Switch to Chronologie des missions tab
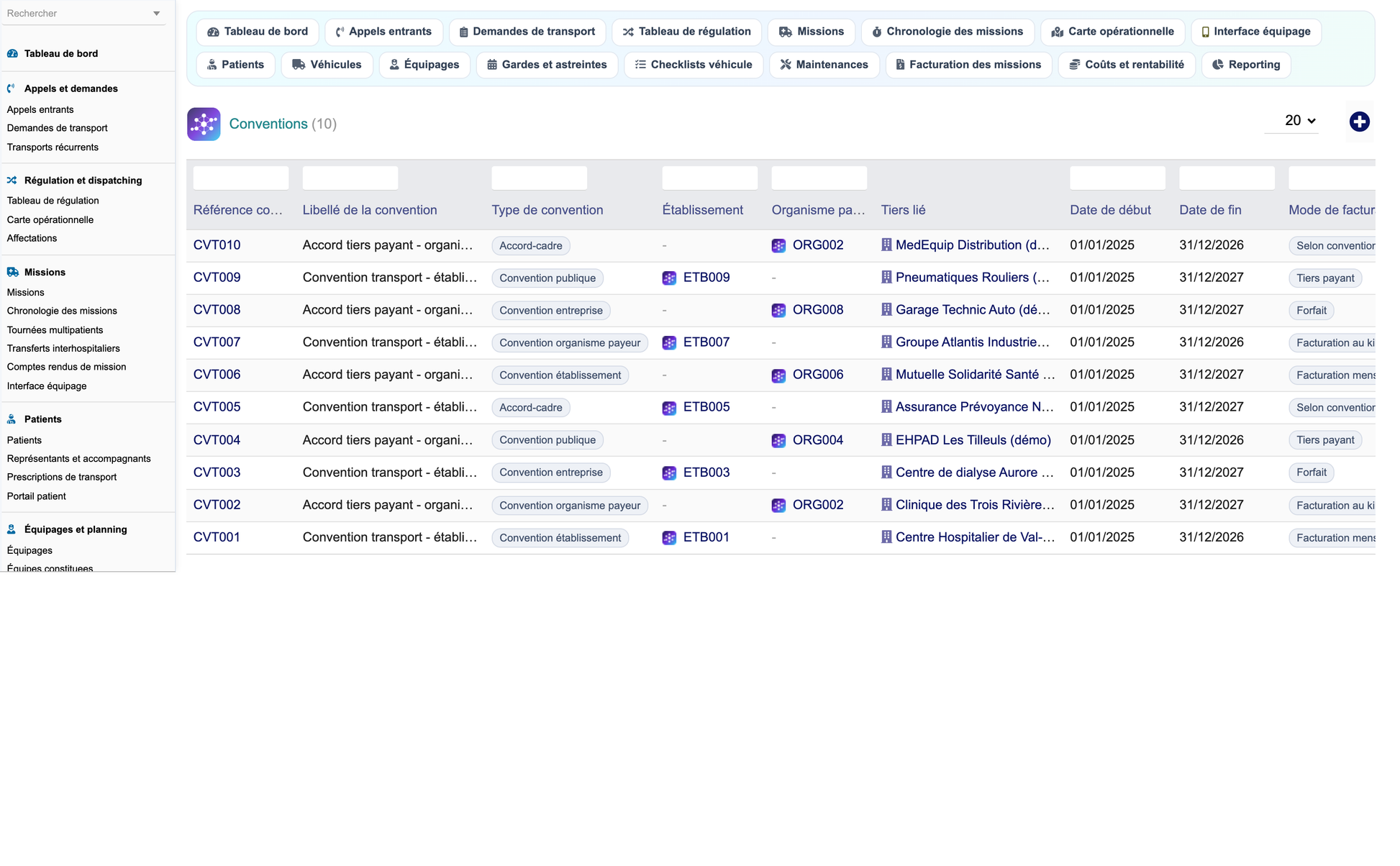Screen dimensions: 1400x866 947,32
